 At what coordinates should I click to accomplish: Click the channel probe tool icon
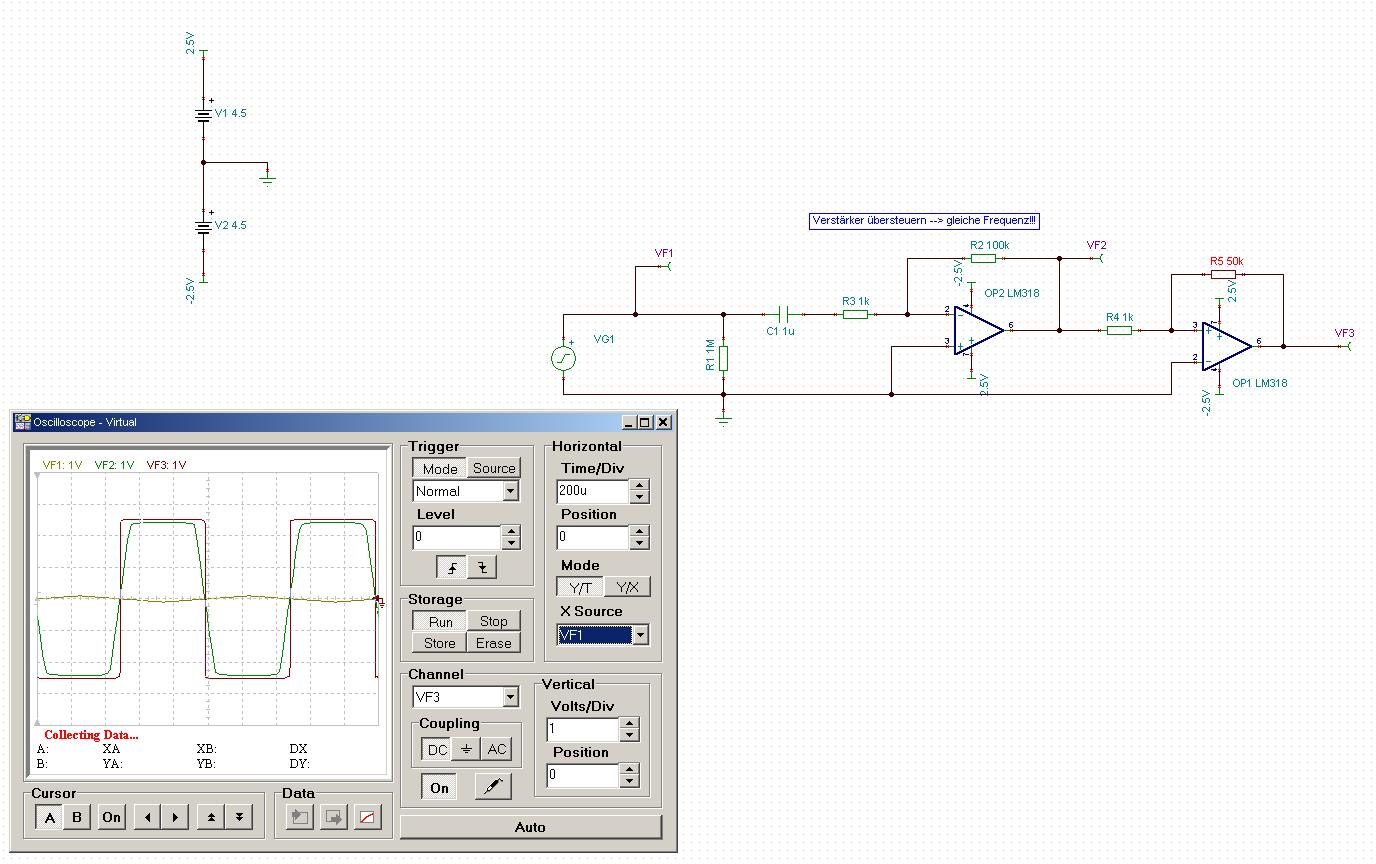pos(491,788)
